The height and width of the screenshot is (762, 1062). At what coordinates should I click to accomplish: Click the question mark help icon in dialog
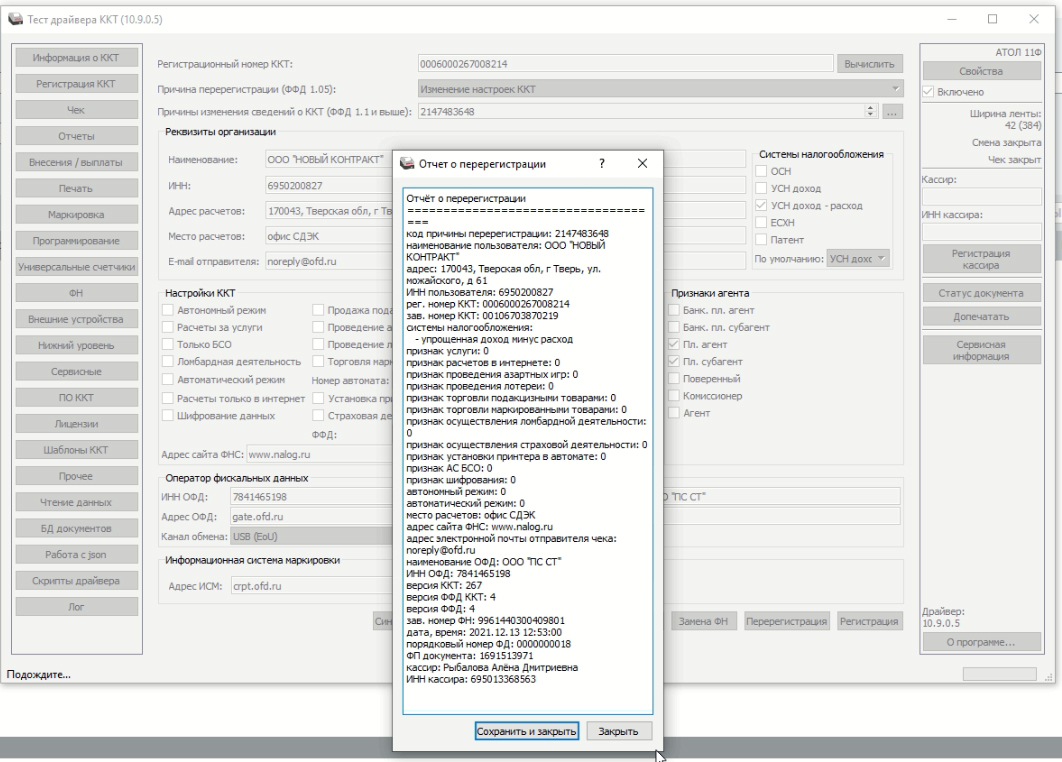click(x=601, y=163)
